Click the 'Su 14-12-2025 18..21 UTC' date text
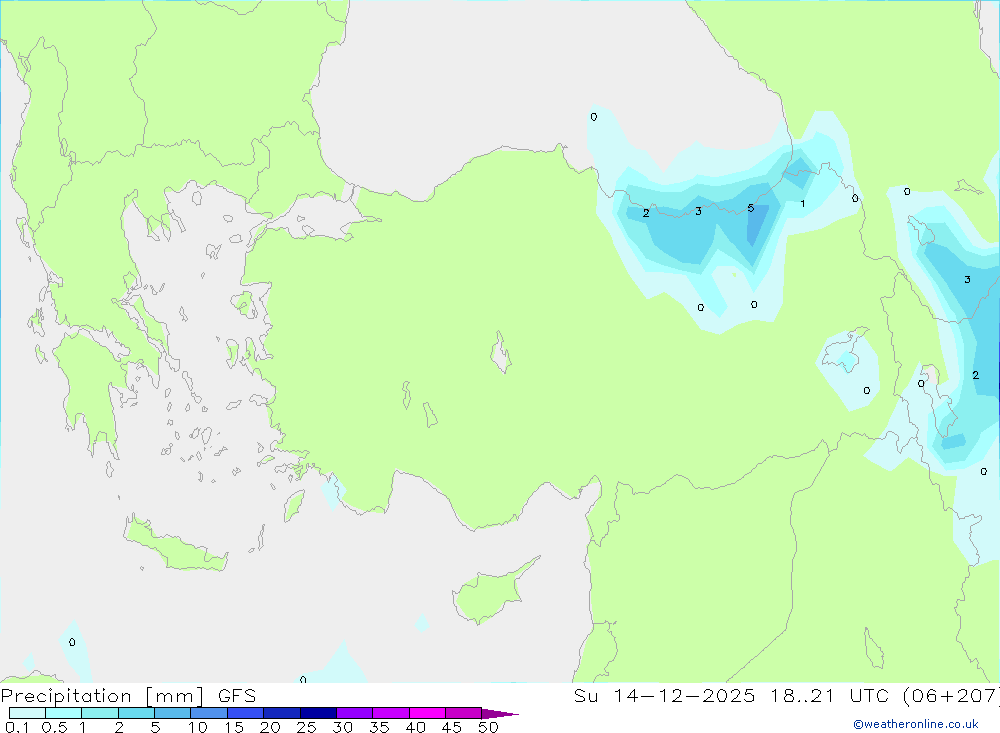The image size is (1000, 733). click(732, 695)
